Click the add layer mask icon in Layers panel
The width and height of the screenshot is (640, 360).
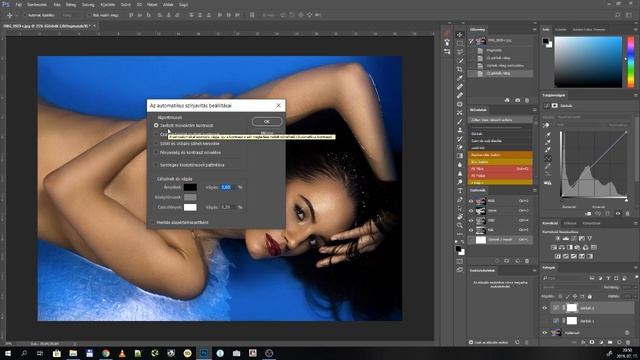point(592,342)
